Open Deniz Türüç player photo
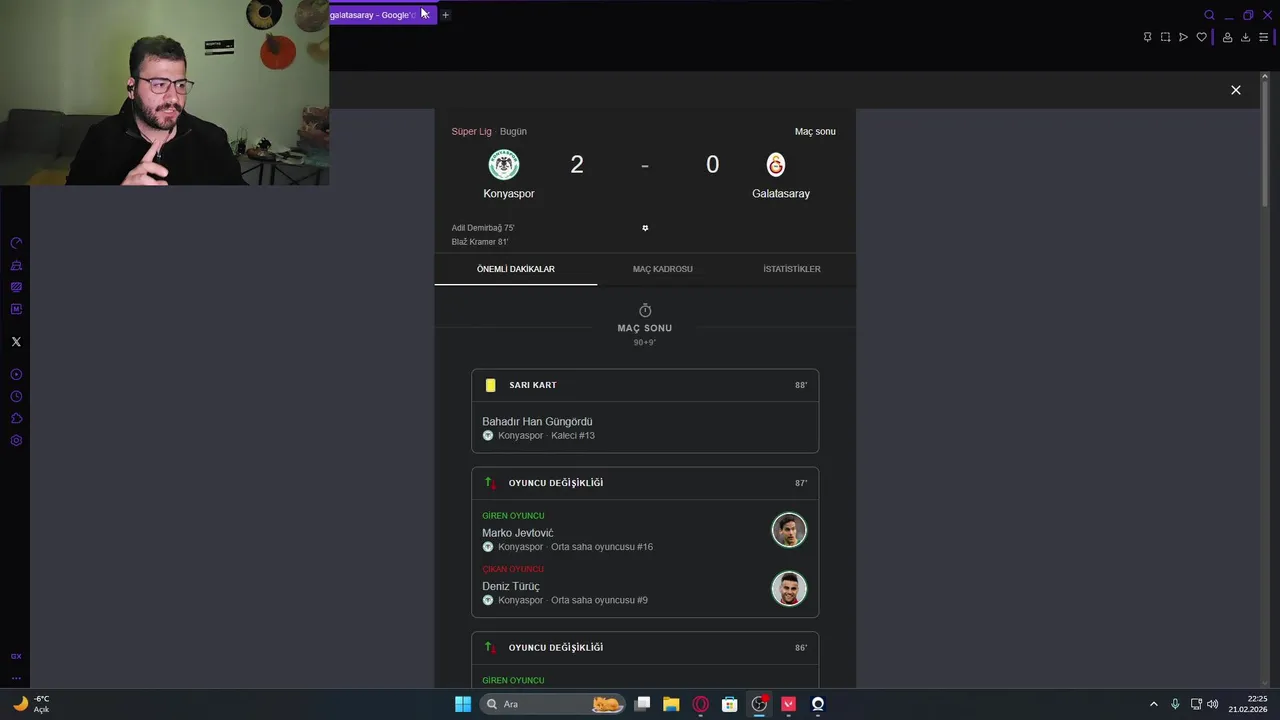Viewport: 1280px width, 720px height. click(789, 588)
